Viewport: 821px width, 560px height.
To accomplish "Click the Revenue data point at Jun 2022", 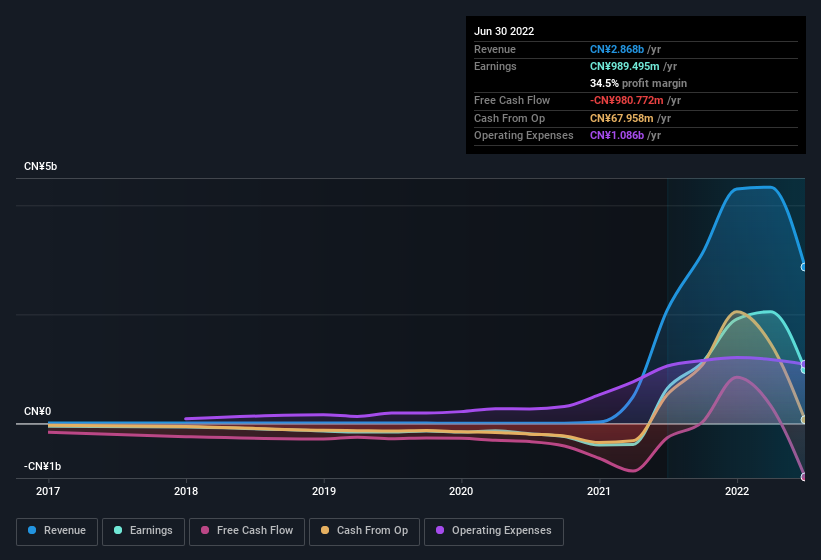I will point(804,267).
